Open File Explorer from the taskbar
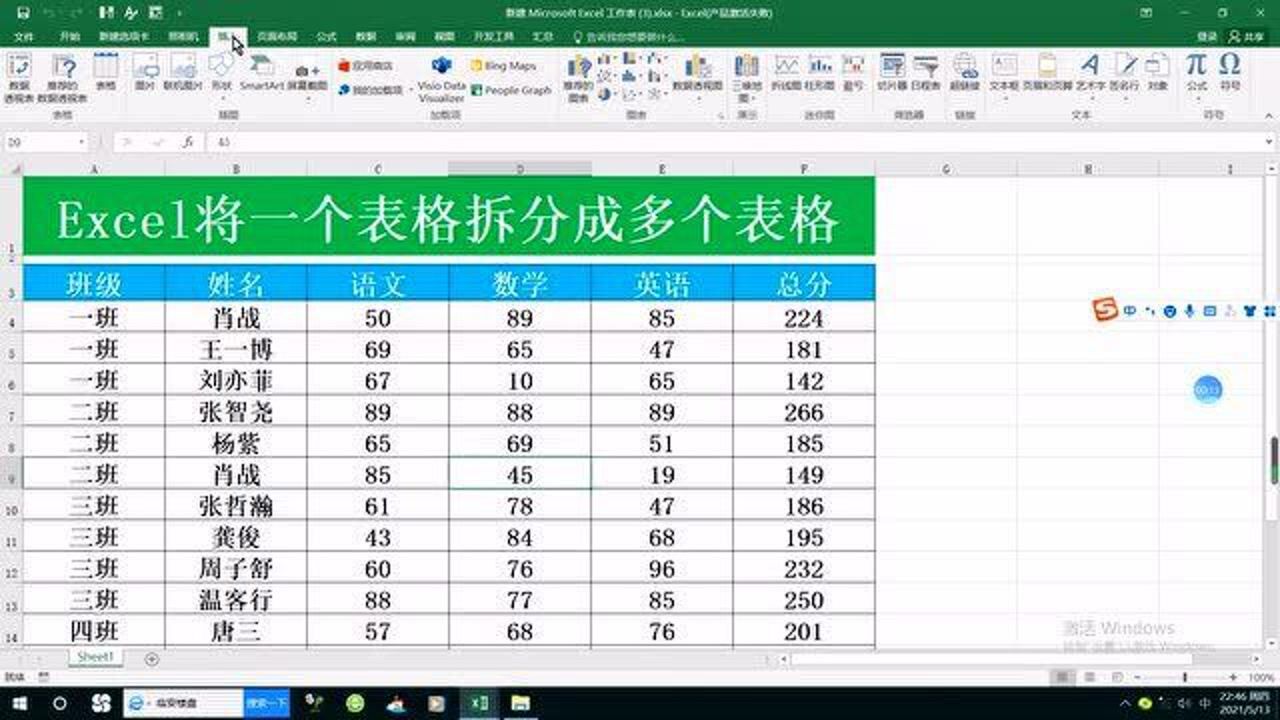This screenshot has width=1280, height=720. point(520,703)
